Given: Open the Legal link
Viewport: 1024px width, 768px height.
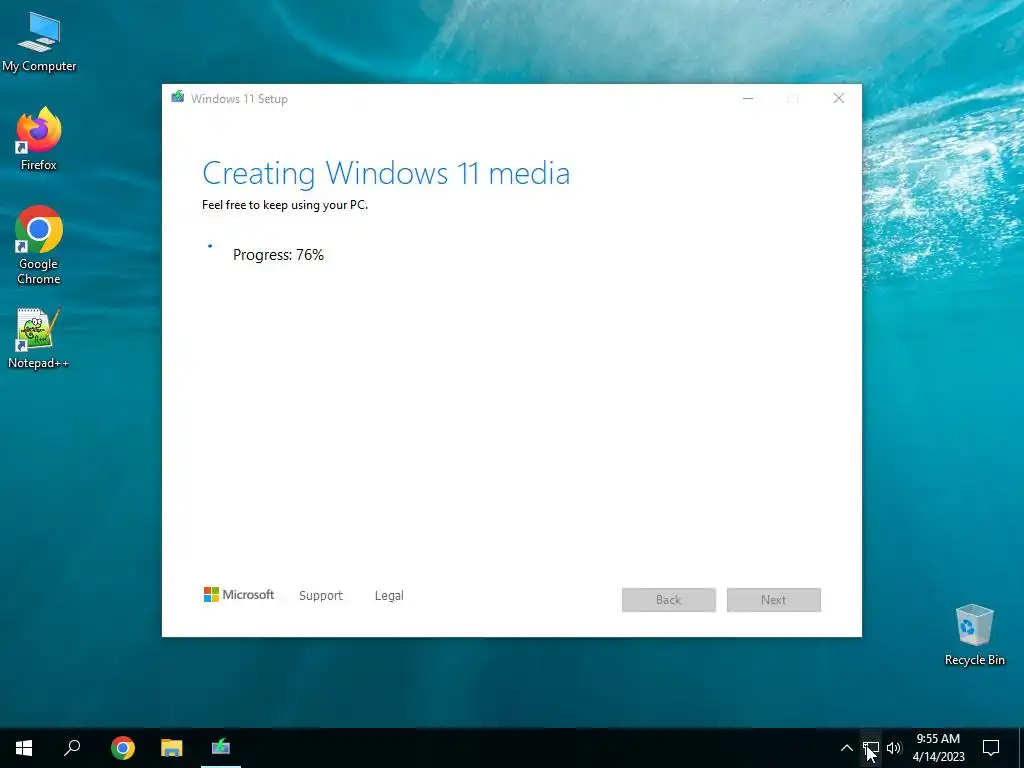Looking at the screenshot, I should coord(389,596).
